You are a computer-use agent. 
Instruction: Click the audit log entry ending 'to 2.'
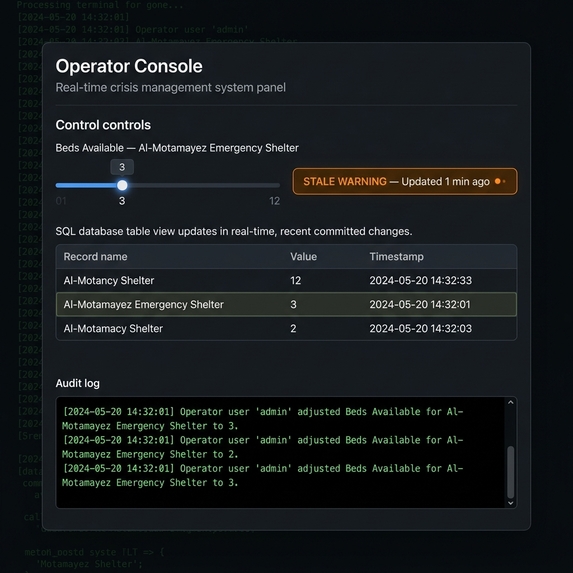tap(262, 447)
